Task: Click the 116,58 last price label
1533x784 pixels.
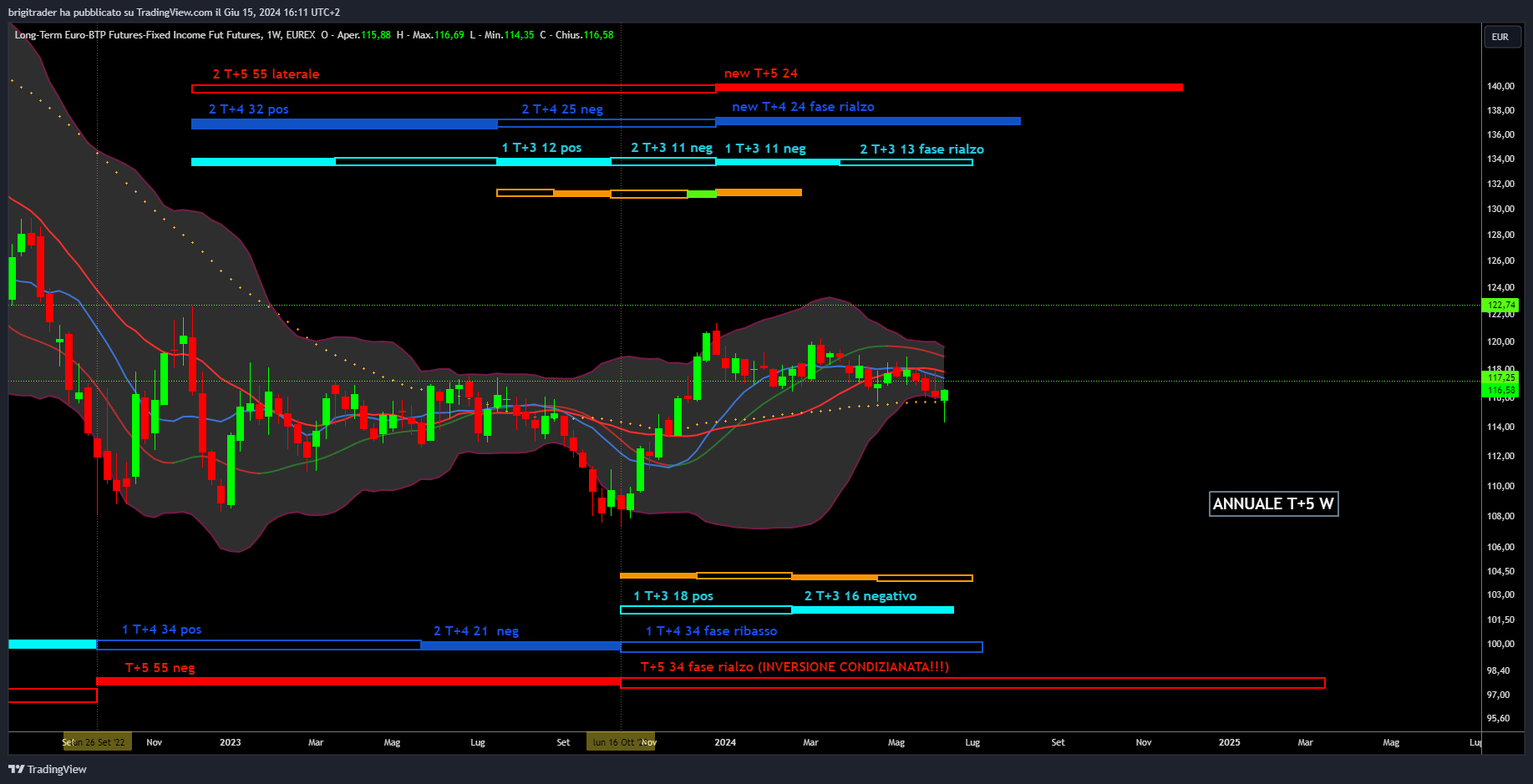Action: [1500, 390]
